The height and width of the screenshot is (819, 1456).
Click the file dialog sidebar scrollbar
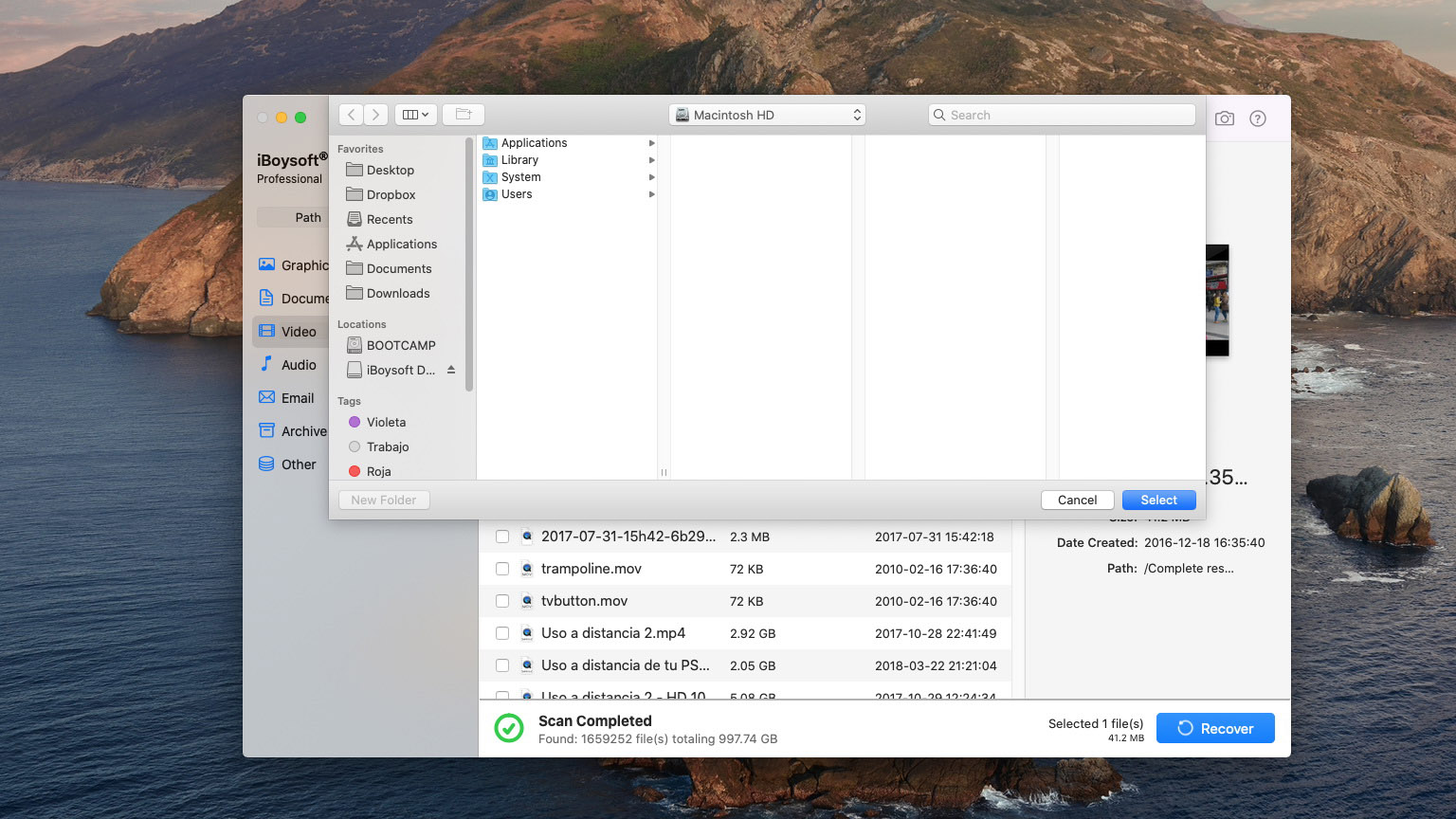coord(469,264)
